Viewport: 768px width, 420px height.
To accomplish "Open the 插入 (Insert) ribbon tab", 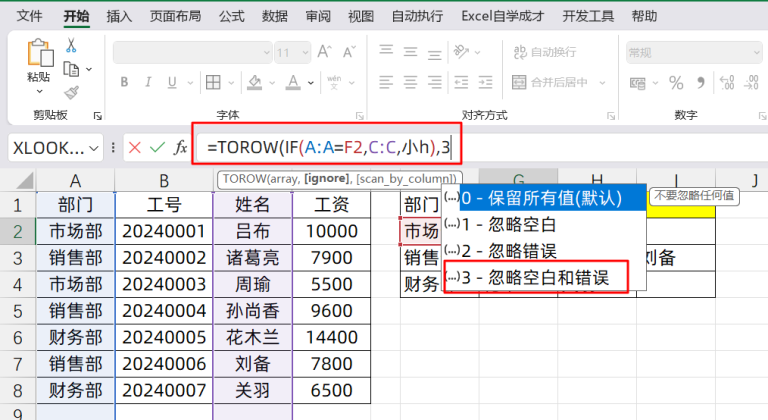I will [119, 16].
